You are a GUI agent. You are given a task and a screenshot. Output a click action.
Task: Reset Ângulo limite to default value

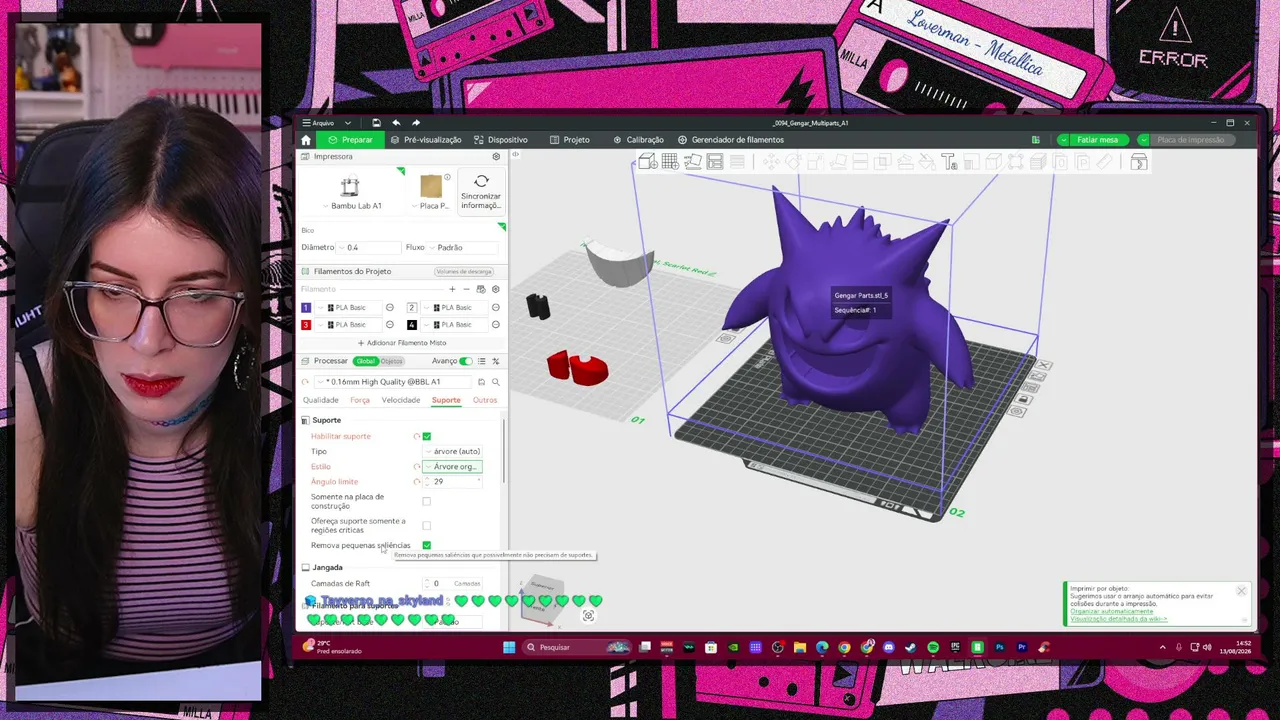click(416, 482)
